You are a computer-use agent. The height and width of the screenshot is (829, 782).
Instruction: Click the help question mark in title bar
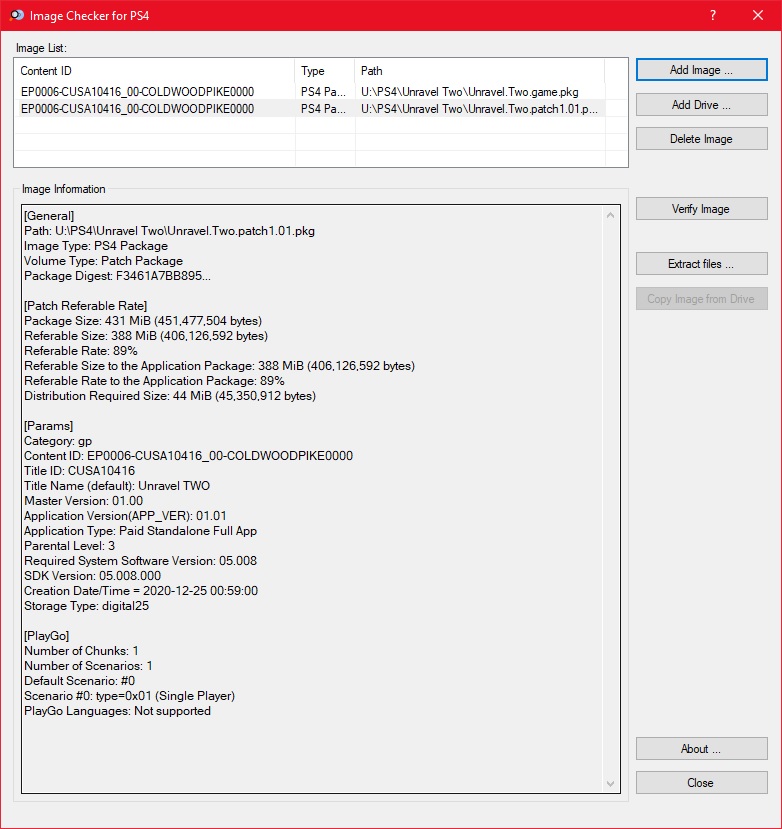[713, 15]
